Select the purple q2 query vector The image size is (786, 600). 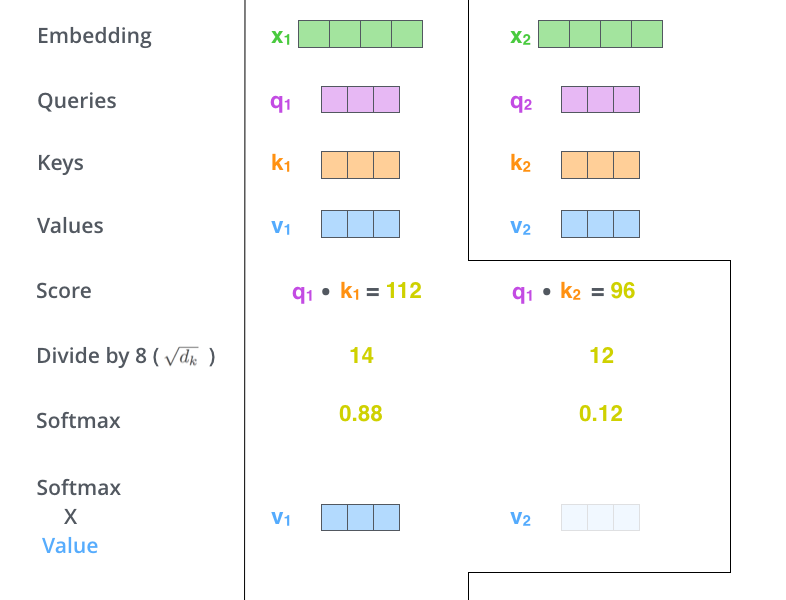[600, 99]
